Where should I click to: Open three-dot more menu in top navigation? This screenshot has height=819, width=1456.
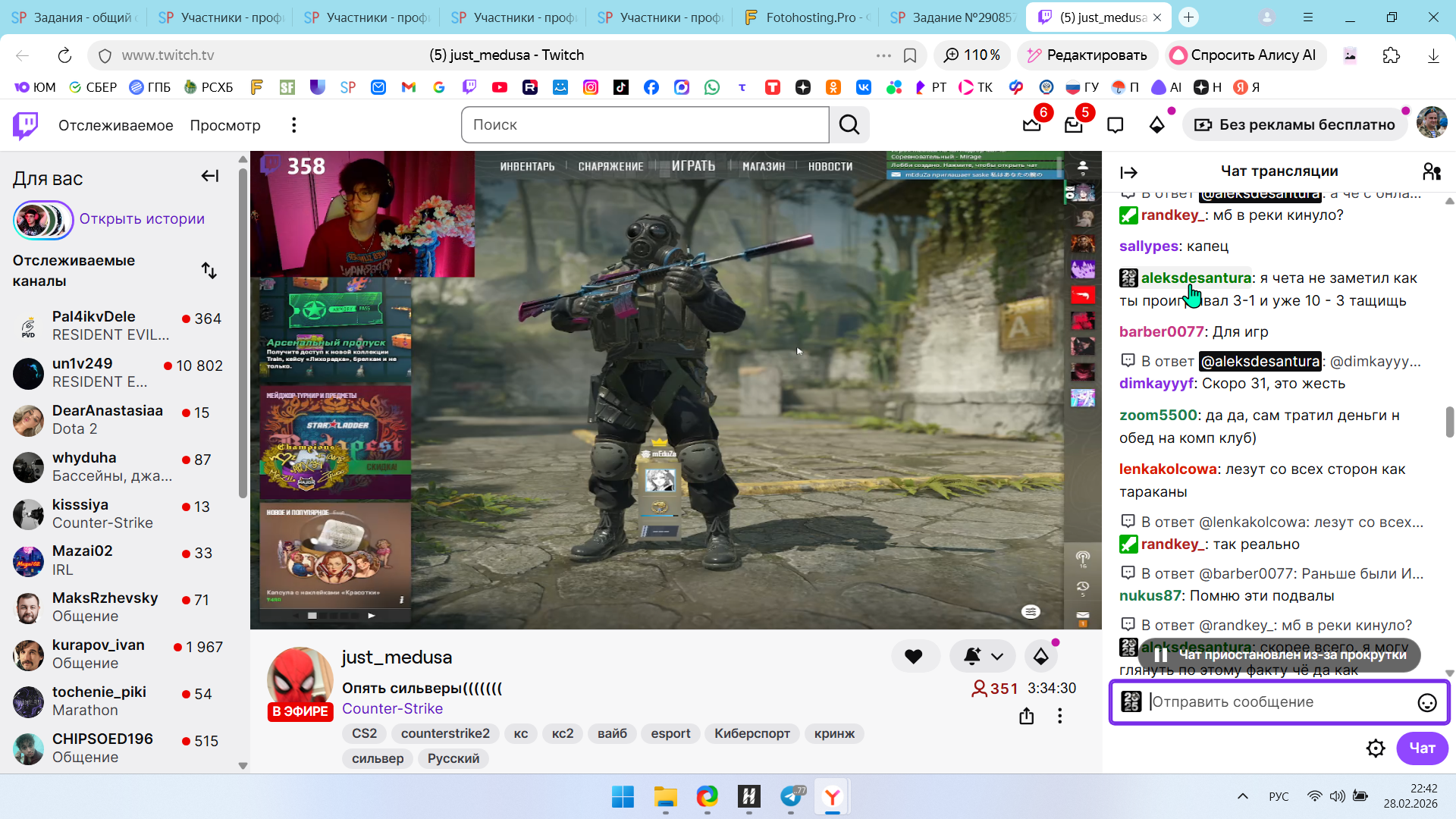(x=293, y=125)
